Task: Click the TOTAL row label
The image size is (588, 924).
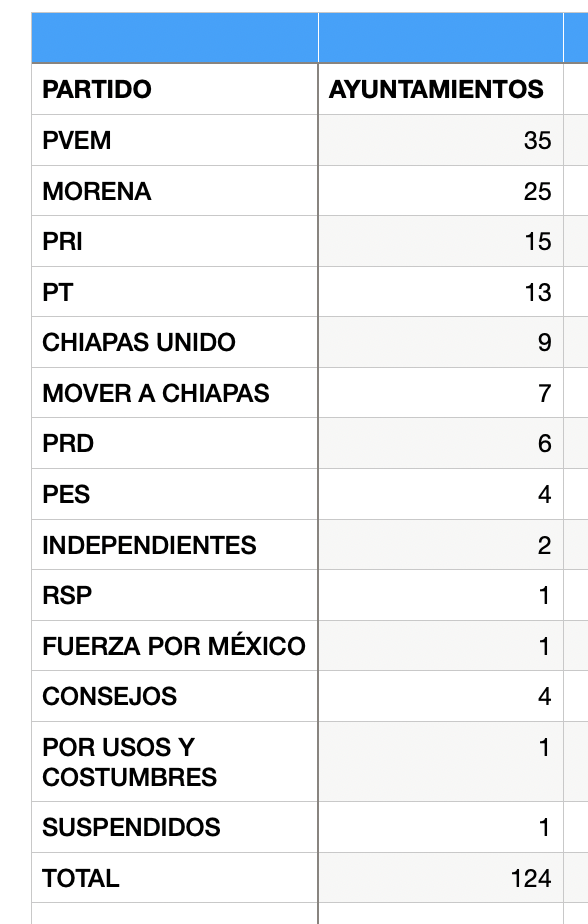Action: coord(174,877)
